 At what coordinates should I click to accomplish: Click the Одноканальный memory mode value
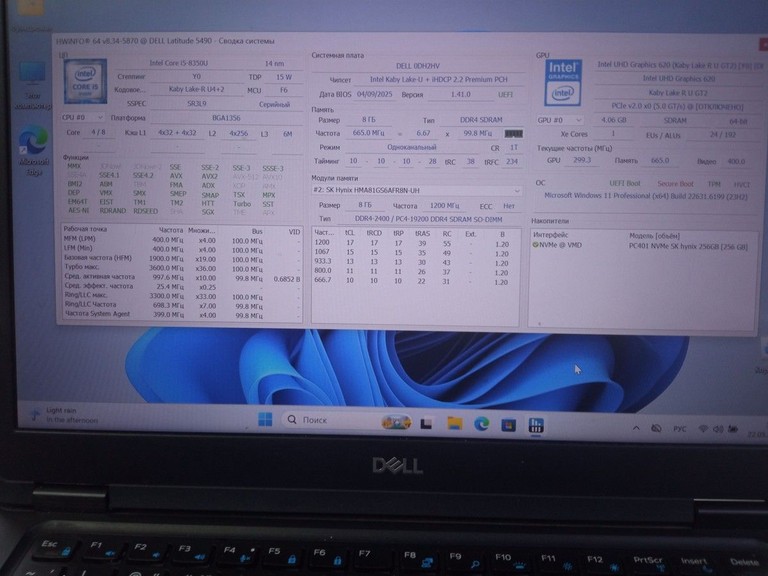(x=411, y=147)
